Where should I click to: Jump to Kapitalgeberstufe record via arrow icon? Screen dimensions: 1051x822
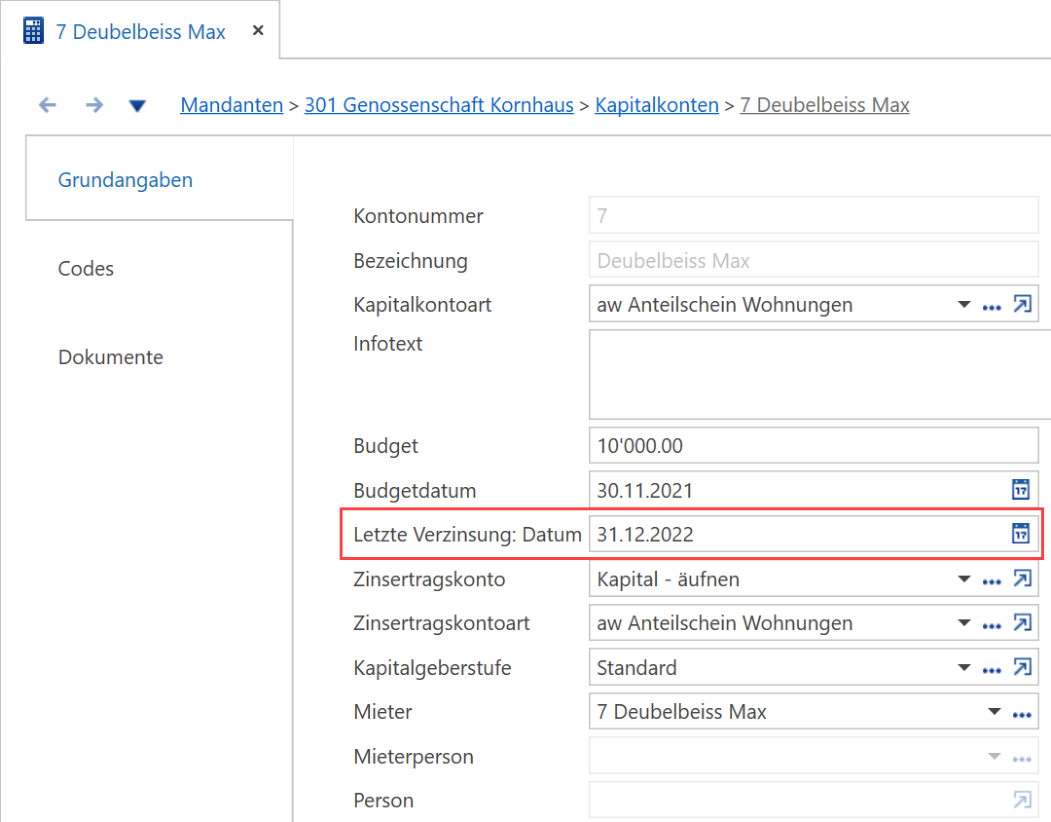point(1022,667)
